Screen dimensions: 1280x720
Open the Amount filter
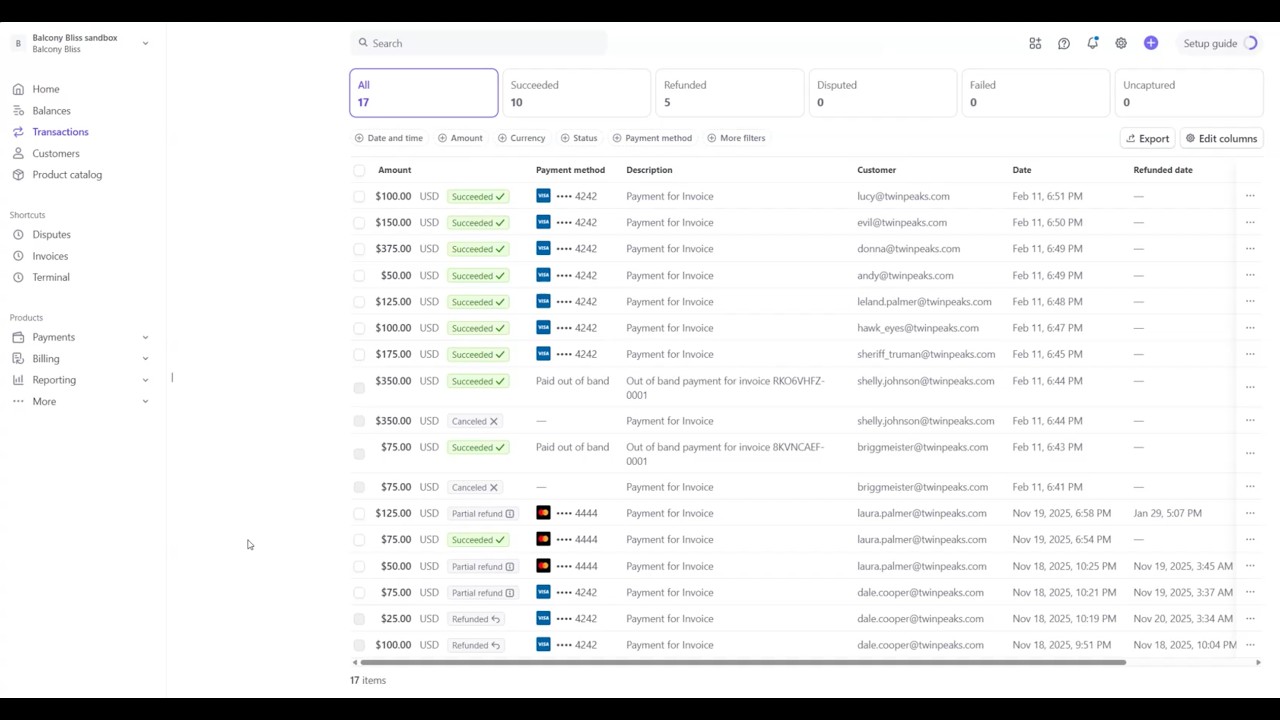click(x=460, y=138)
